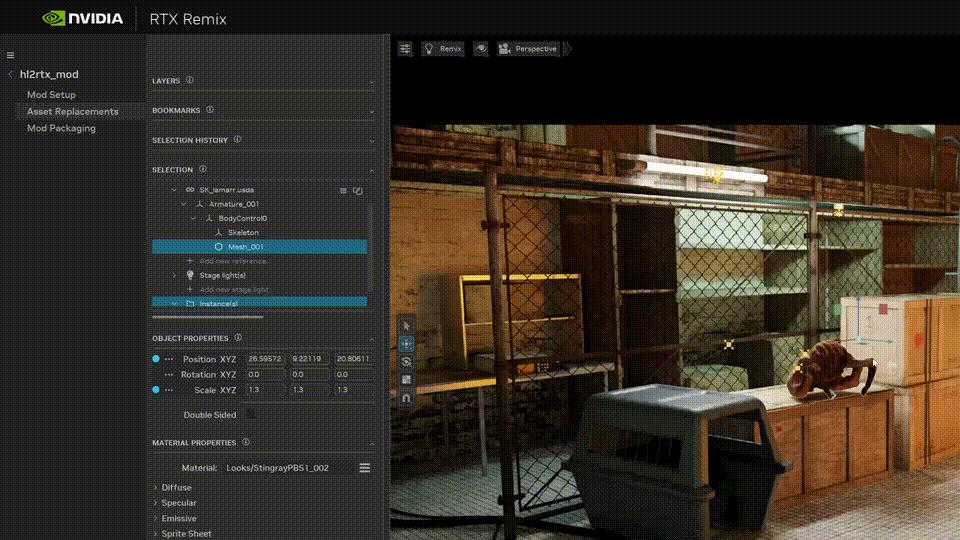Click the Position override blue dot
960x540 pixels.
coord(156,359)
